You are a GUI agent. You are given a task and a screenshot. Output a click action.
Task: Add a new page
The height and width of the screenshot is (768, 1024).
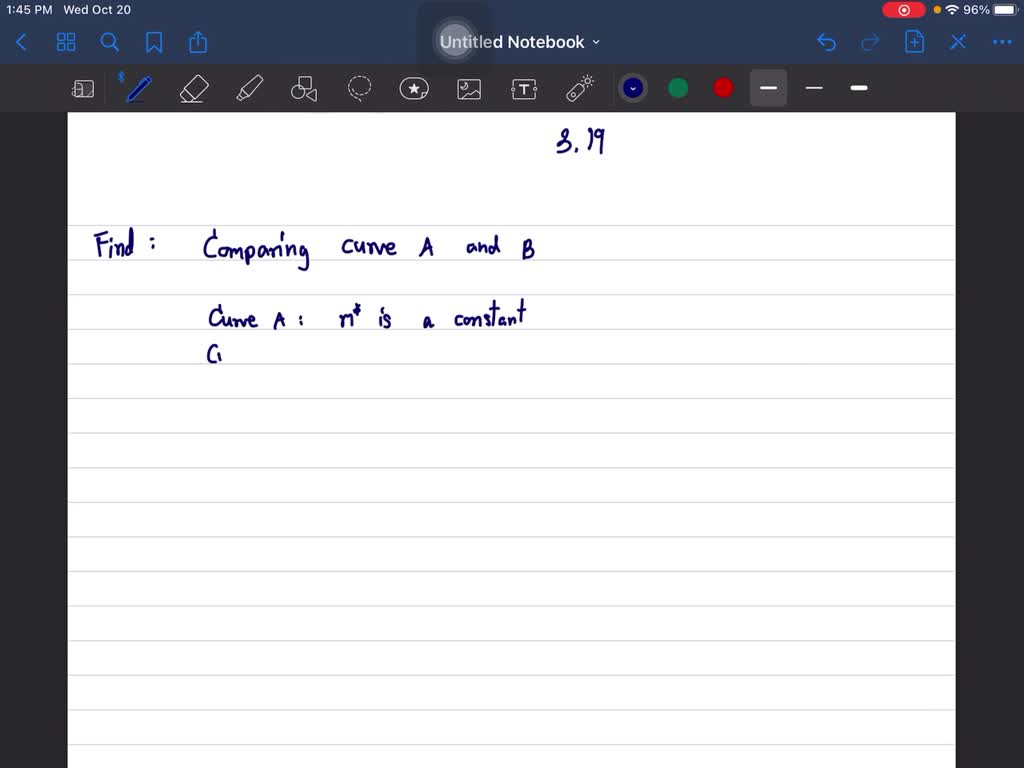tap(914, 42)
